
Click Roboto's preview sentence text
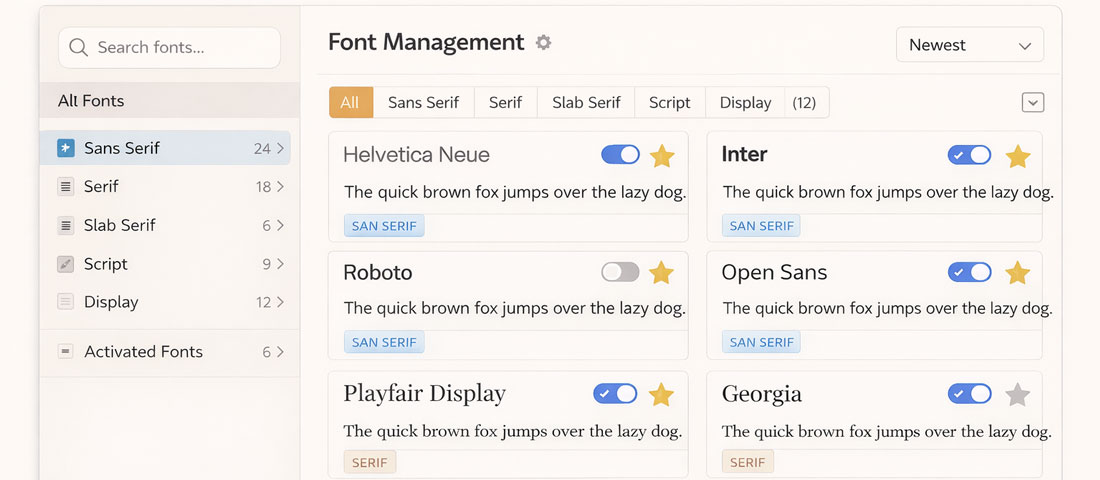(515, 308)
